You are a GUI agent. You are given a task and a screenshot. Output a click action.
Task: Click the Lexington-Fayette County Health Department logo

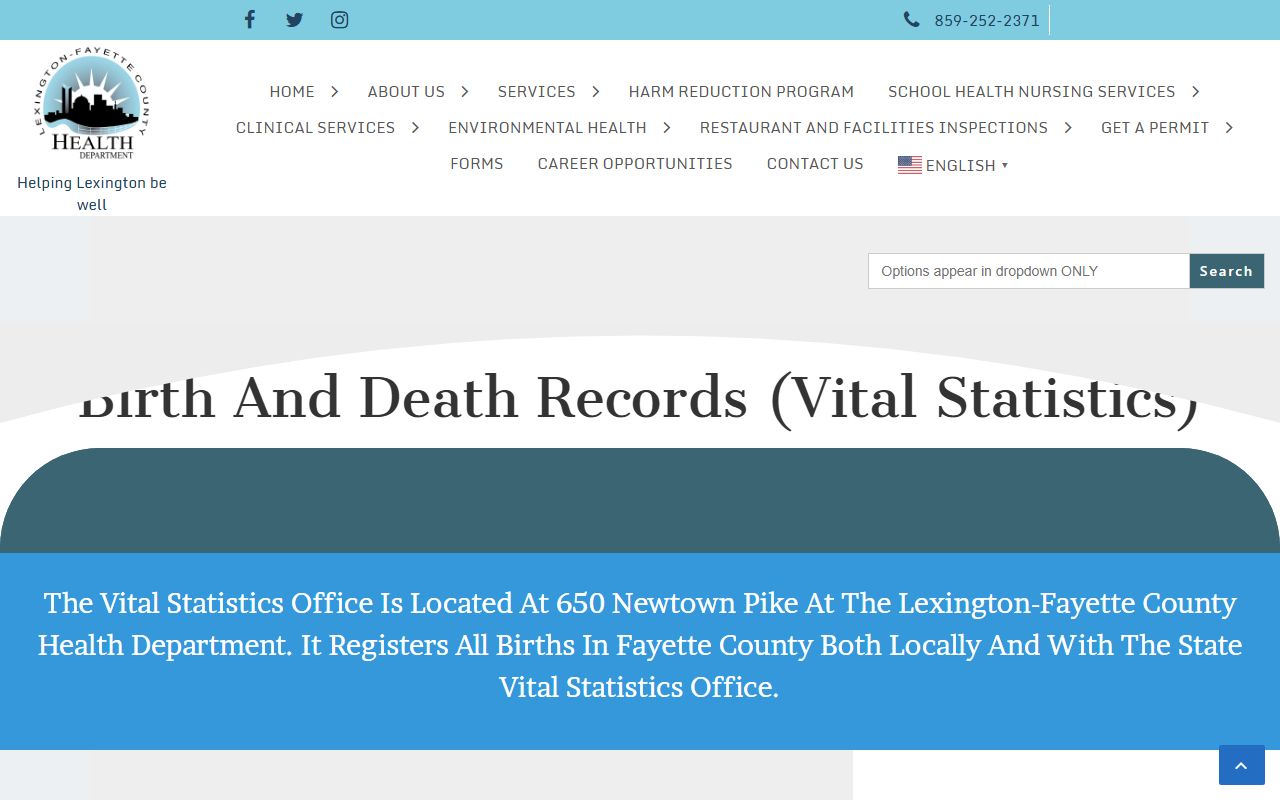pyautogui.click(x=92, y=103)
